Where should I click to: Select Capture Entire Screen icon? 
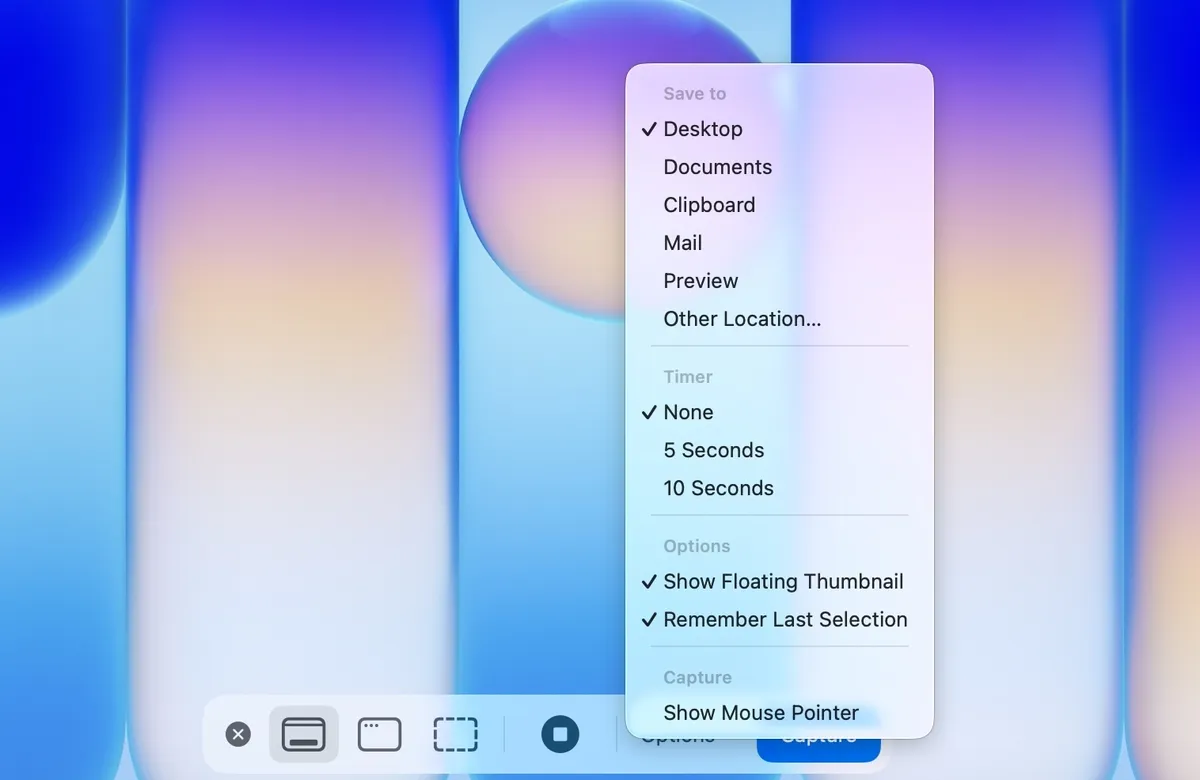304,735
